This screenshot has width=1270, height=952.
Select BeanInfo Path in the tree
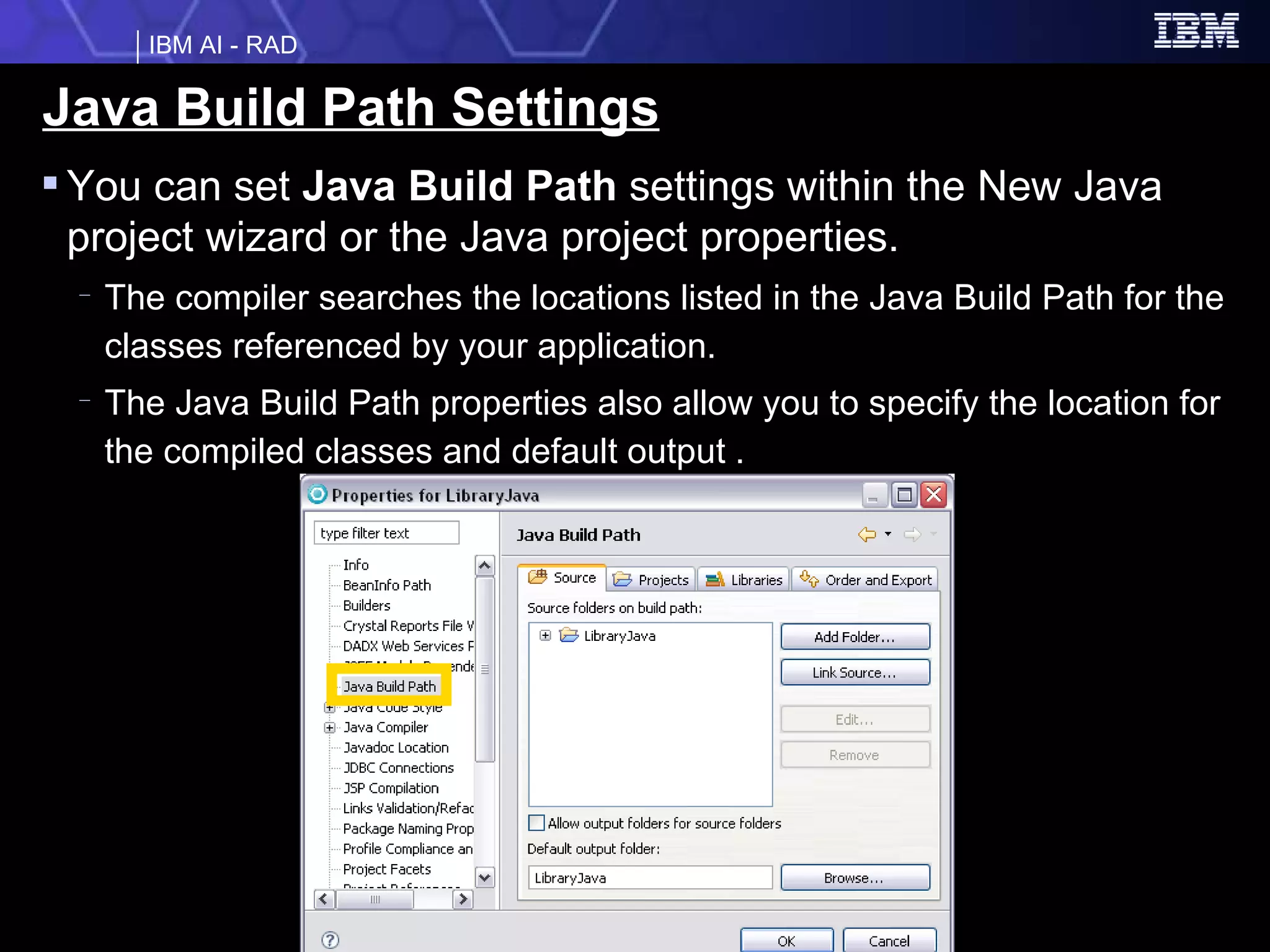pos(387,585)
